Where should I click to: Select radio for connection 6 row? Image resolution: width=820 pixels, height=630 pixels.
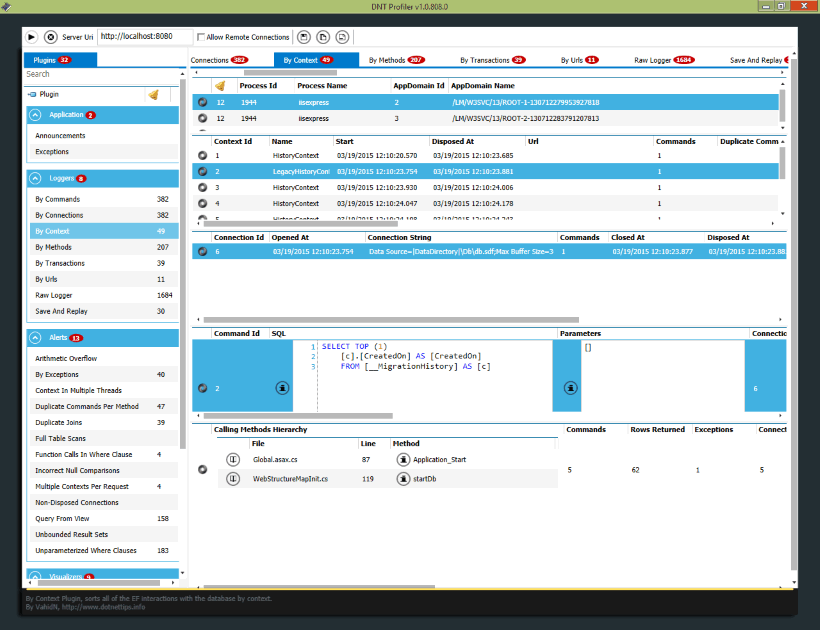coord(202,252)
